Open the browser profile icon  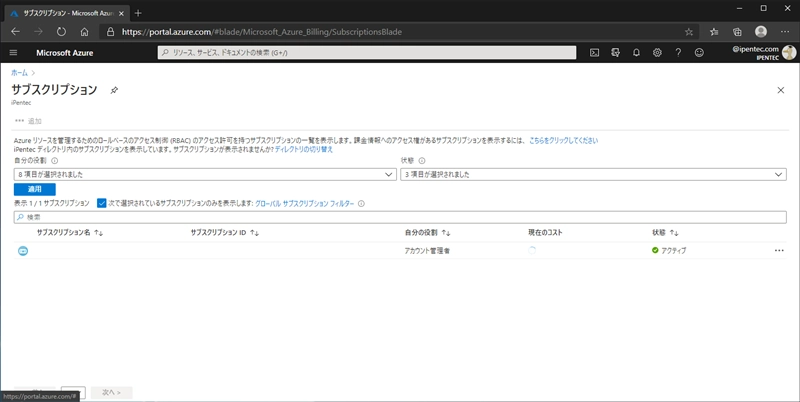pyautogui.click(x=761, y=32)
